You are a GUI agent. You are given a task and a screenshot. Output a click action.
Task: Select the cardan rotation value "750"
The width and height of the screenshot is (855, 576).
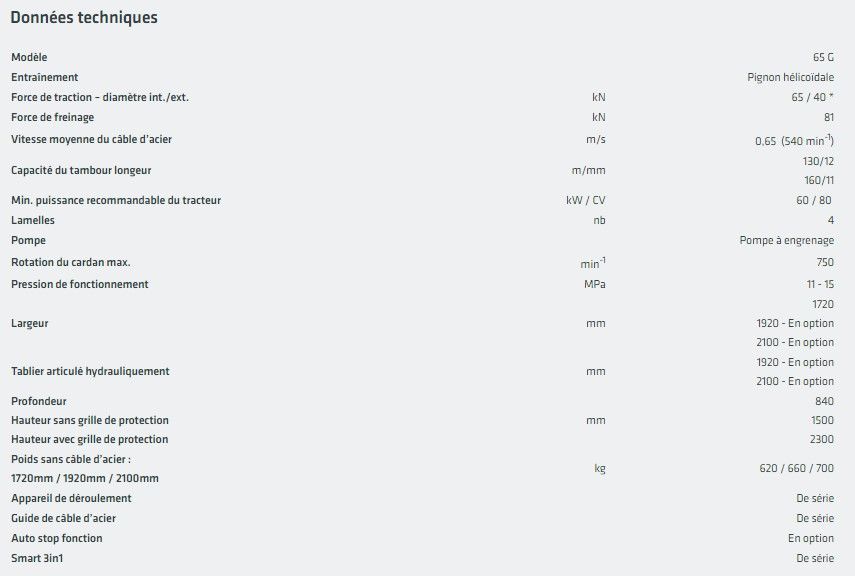coord(824,263)
